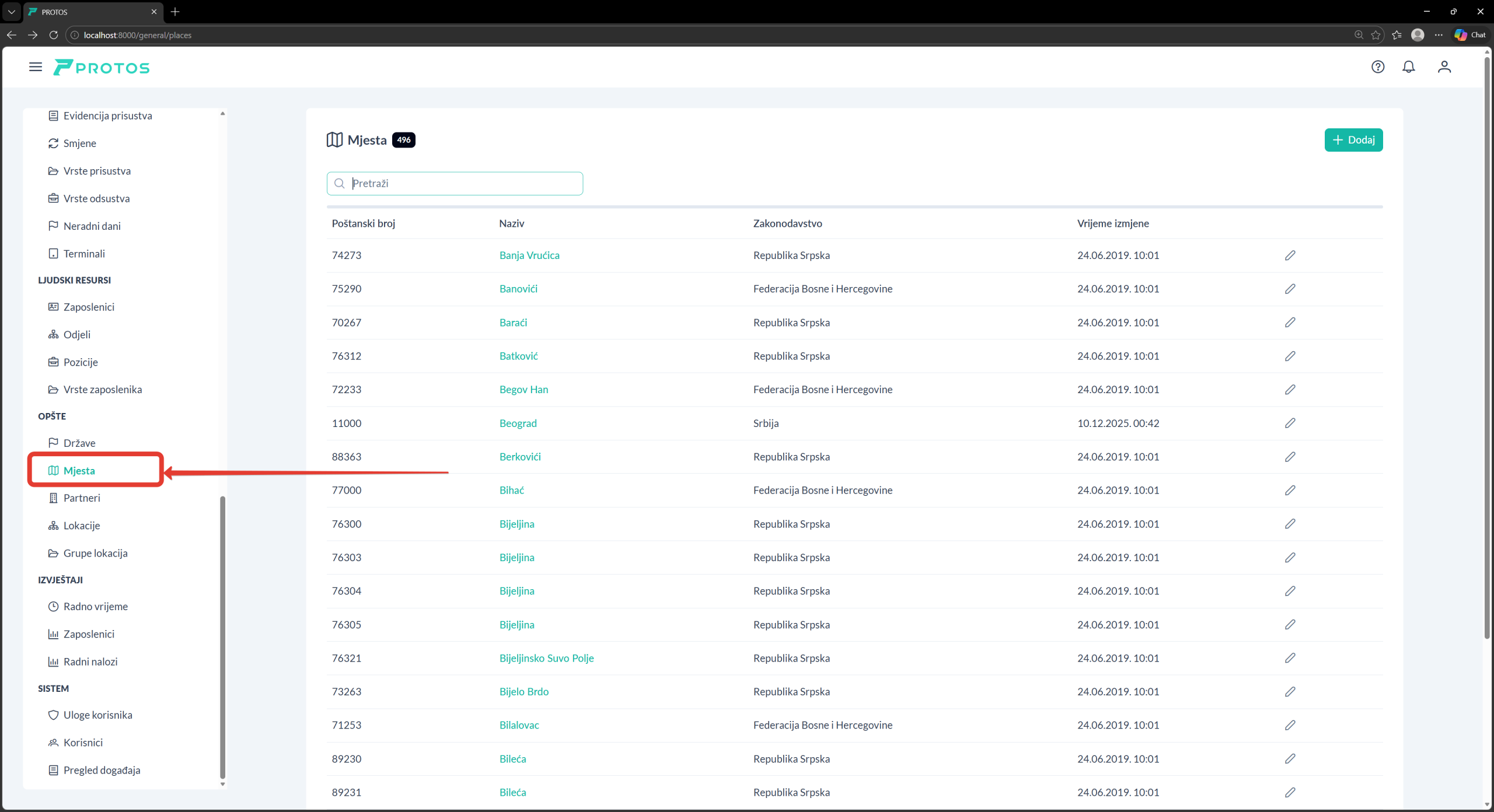Open the user profile icon
The height and width of the screenshot is (812, 1494).
click(1444, 67)
